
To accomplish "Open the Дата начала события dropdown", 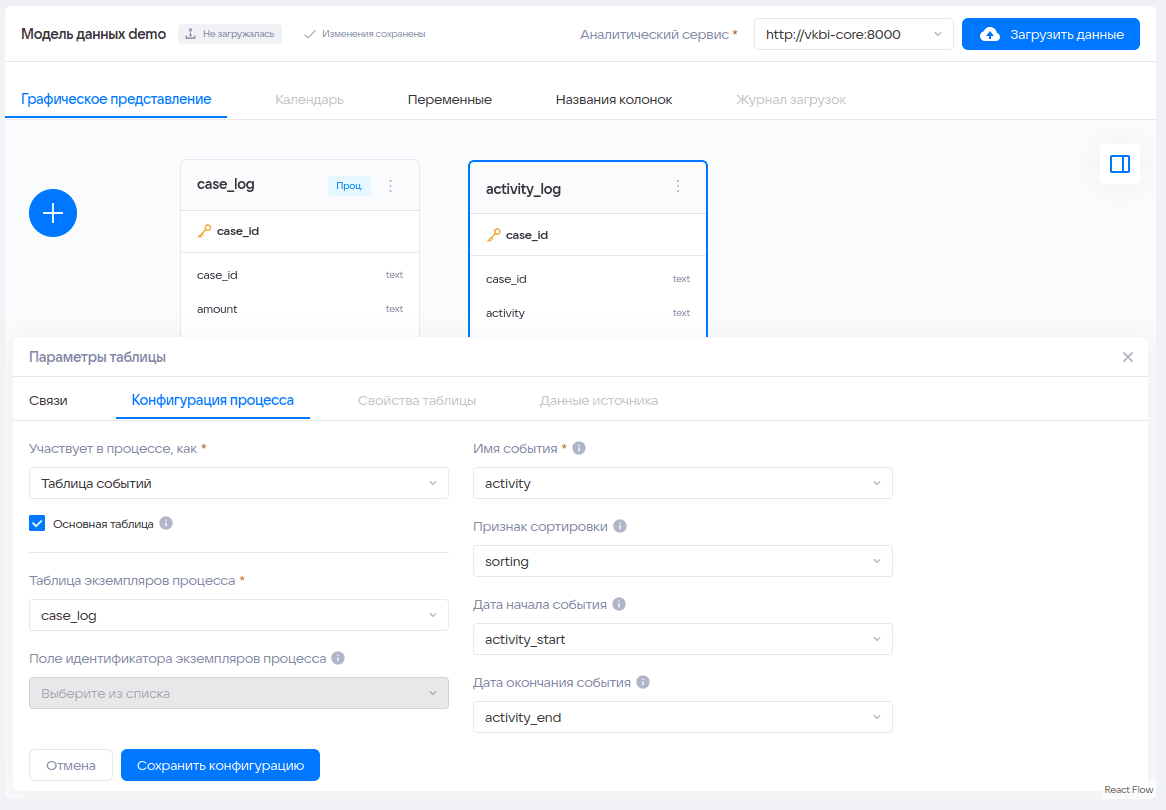I will (x=683, y=639).
